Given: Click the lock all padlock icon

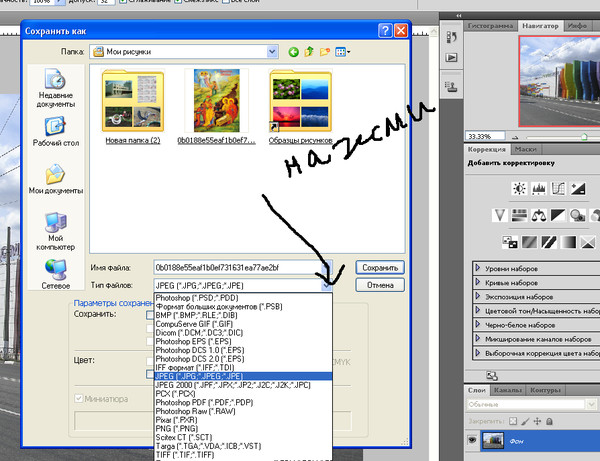Looking at the screenshot, I should coord(549,421).
